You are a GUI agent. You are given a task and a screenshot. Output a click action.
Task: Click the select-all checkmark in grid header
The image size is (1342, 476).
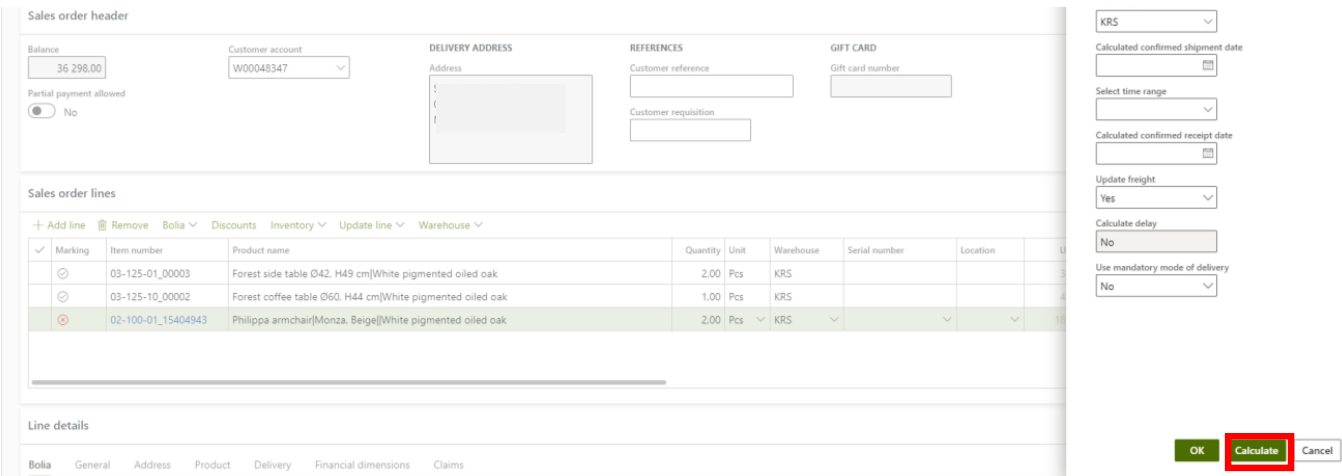pos(39,250)
